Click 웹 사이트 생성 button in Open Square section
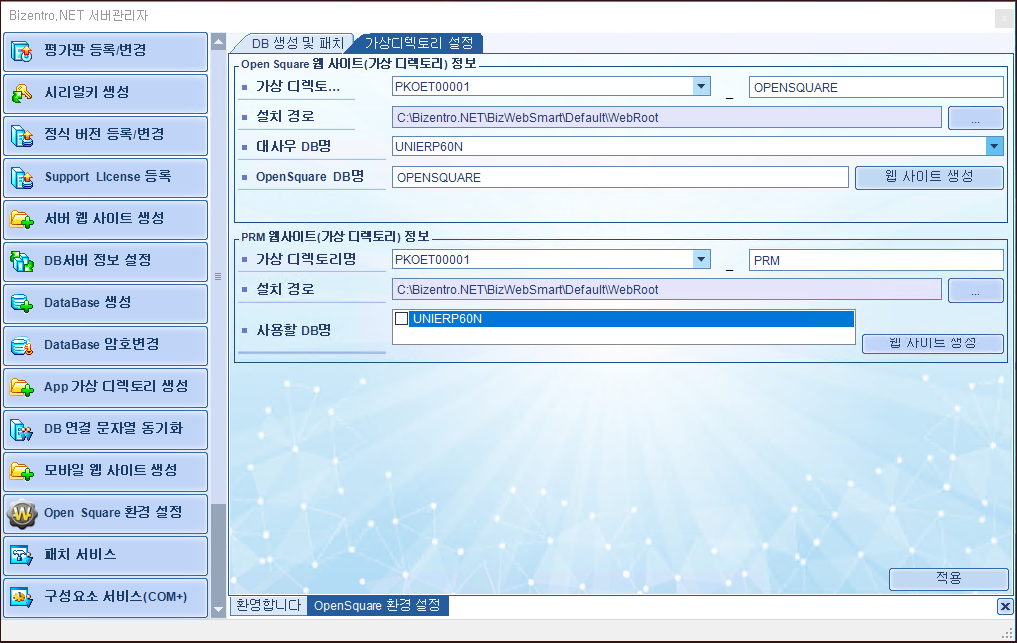This screenshot has height=643, width=1017. (929, 177)
